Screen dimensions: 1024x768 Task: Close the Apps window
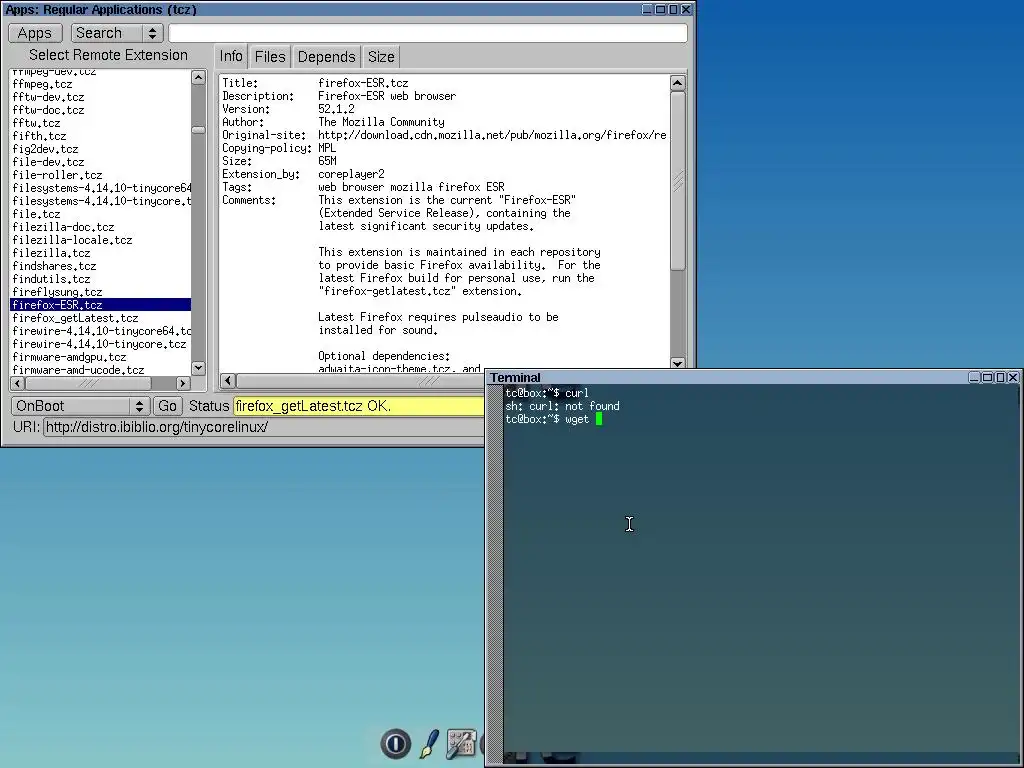pos(686,9)
